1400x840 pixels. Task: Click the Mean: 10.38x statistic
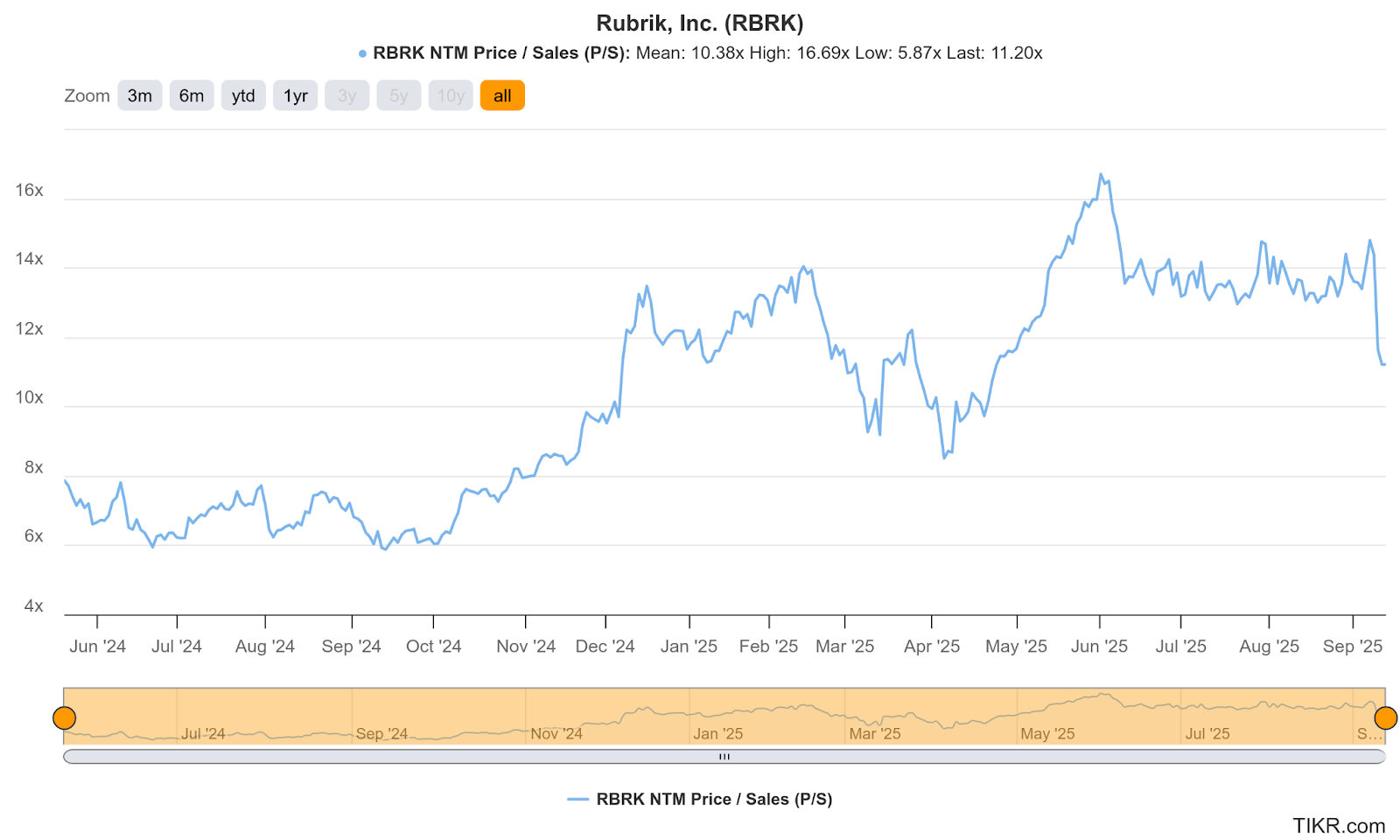[x=690, y=52]
